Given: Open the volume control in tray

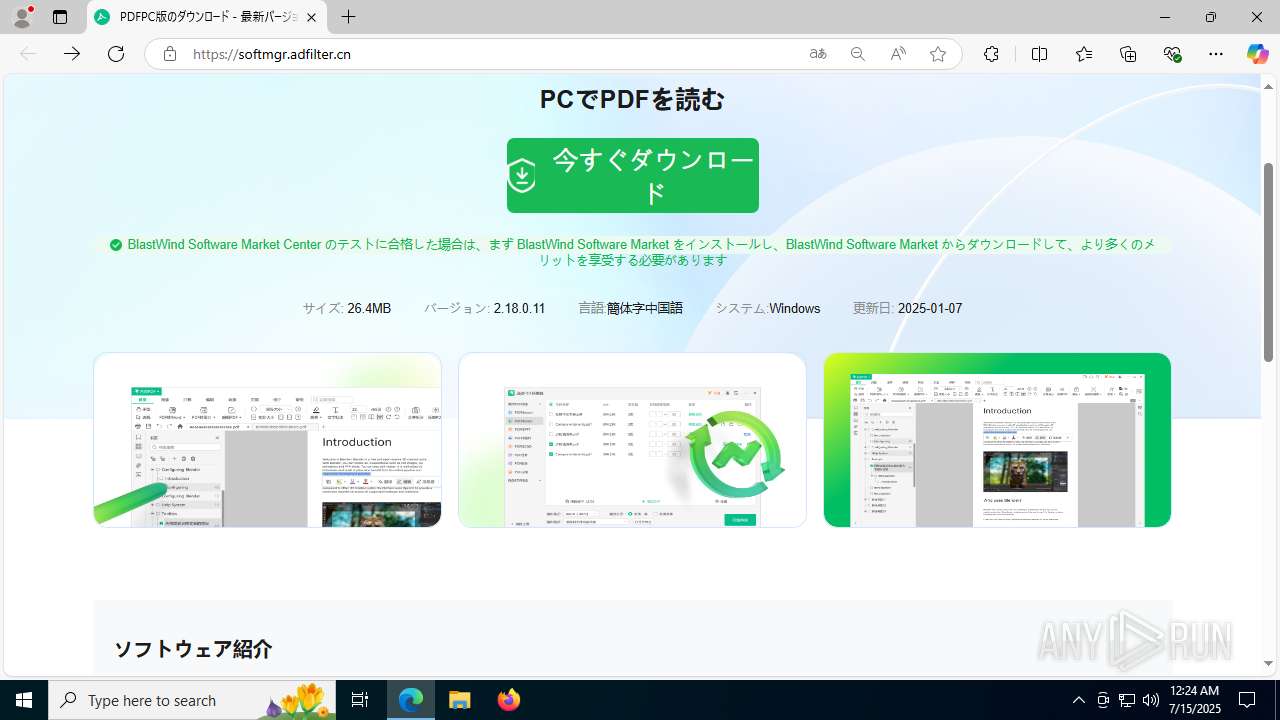Looking at the screenshot, I should coord(1151,700).
